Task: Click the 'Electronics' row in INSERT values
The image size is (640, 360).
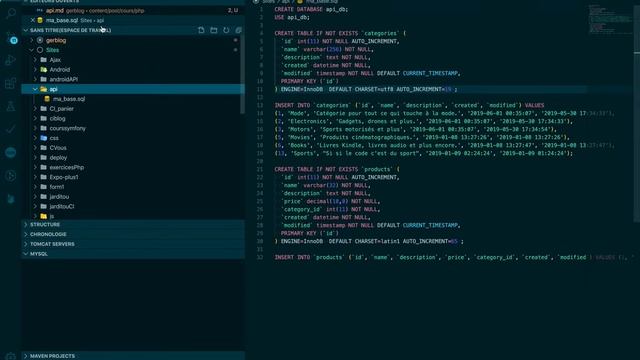Action: click(x=424, y=121)
